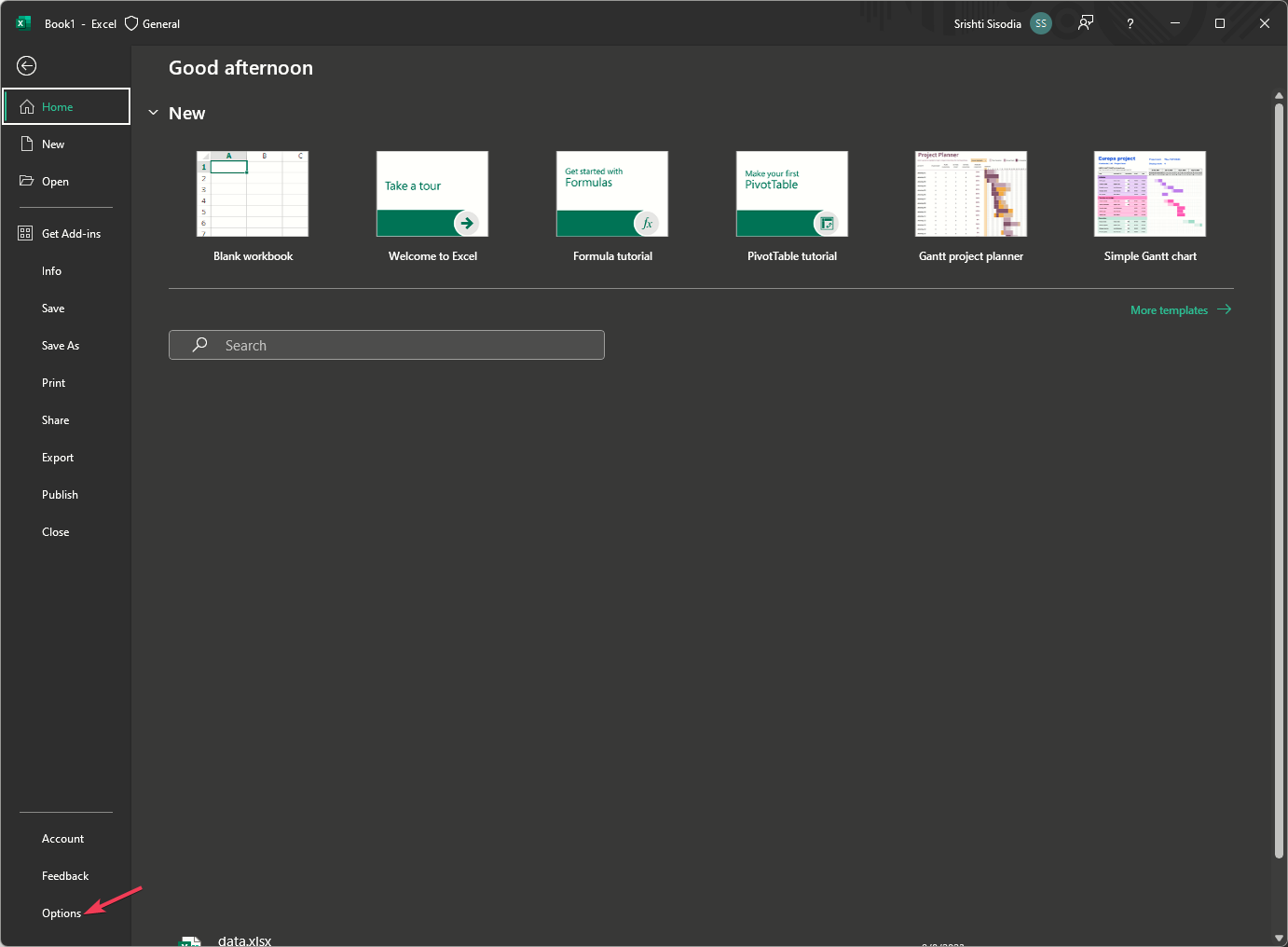Click the back arrow to exit backstage view
Viewport: 1288px width, 947px height.
pos(26,65)
